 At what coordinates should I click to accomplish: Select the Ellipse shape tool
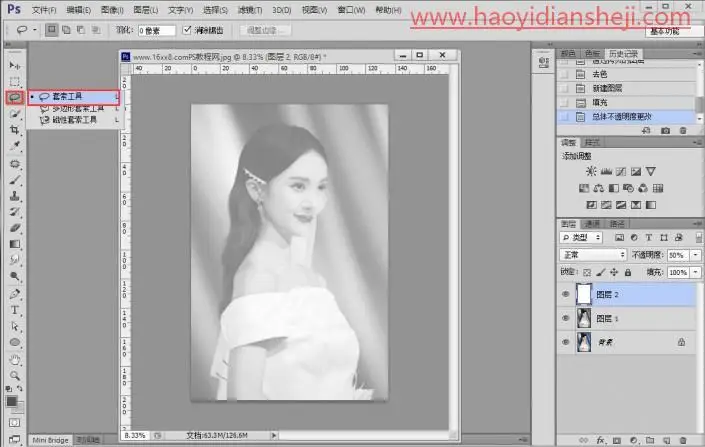[x=14, y=343]
